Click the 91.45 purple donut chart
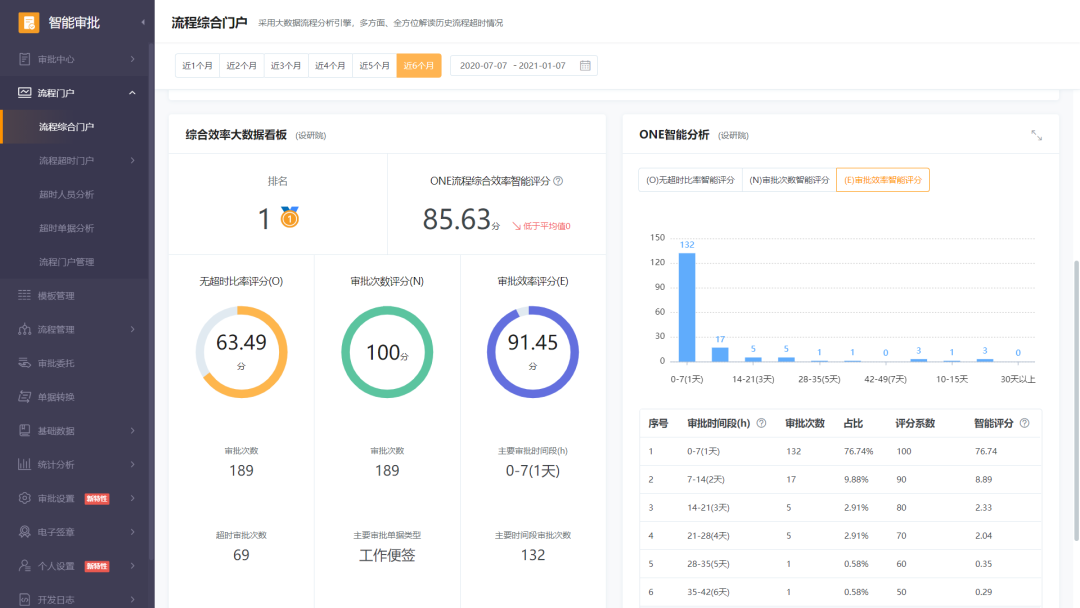The width and height of the screenshot is (1080, 608). pyautogui.click(x=532, y=352)
